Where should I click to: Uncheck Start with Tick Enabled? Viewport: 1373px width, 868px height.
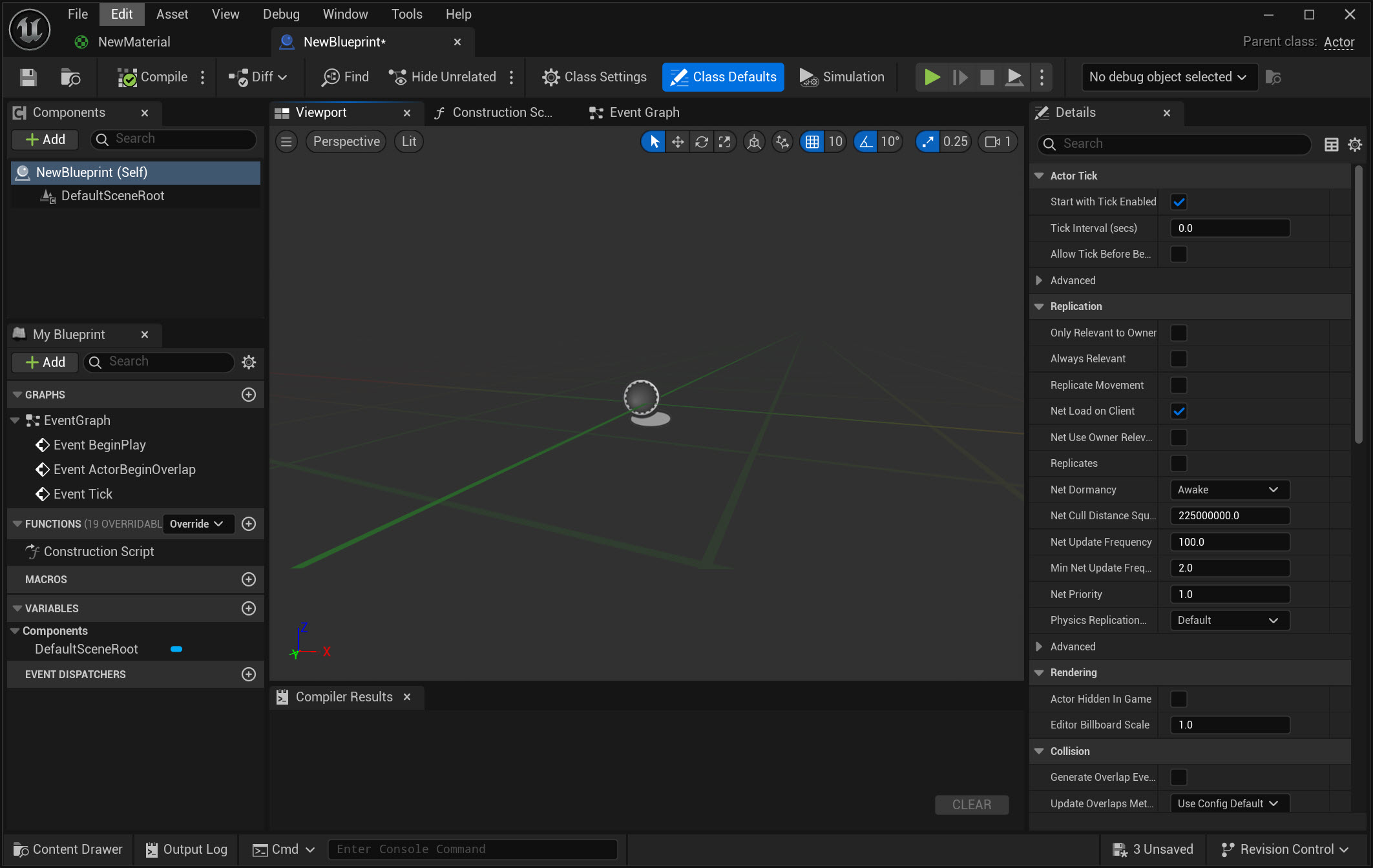point(1179,202)
